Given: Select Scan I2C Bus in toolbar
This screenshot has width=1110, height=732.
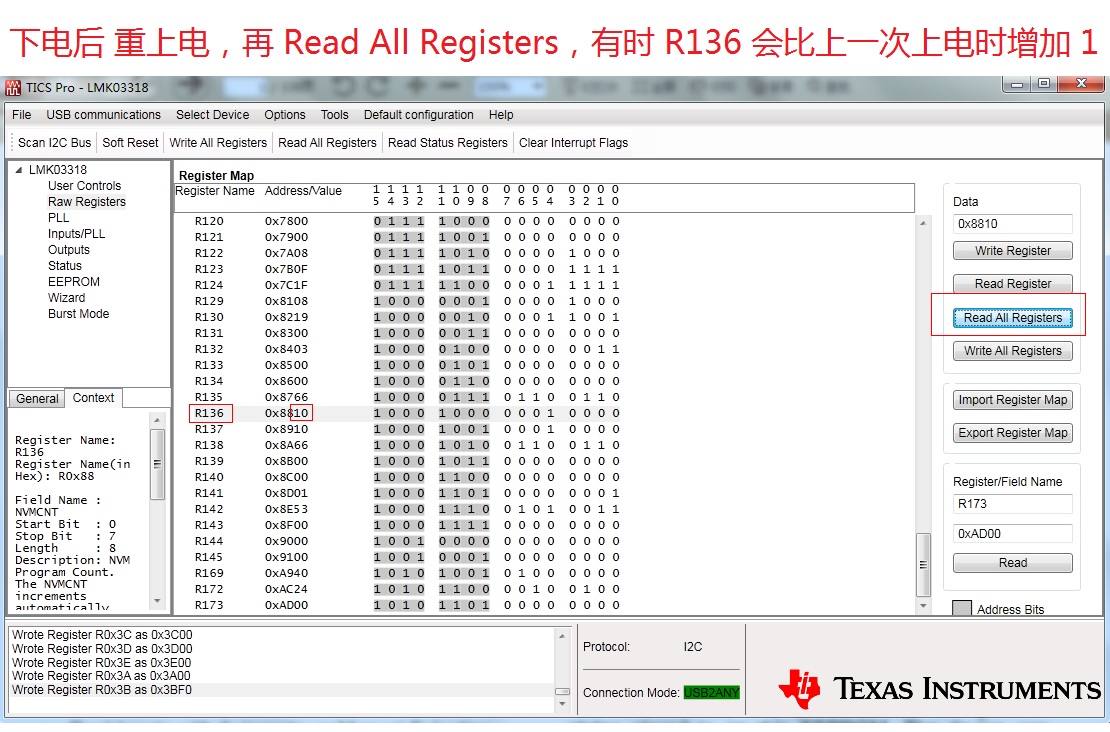Looking at the screenshot, I should click(55, 142).
